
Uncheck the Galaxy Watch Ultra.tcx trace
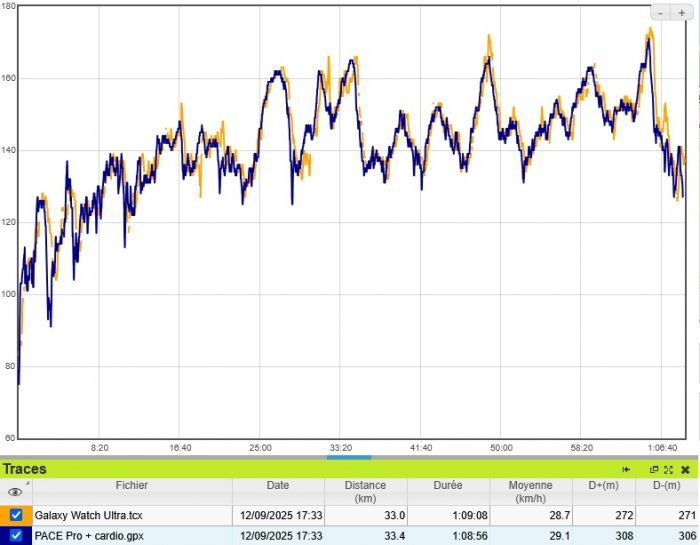click(16, 515)
